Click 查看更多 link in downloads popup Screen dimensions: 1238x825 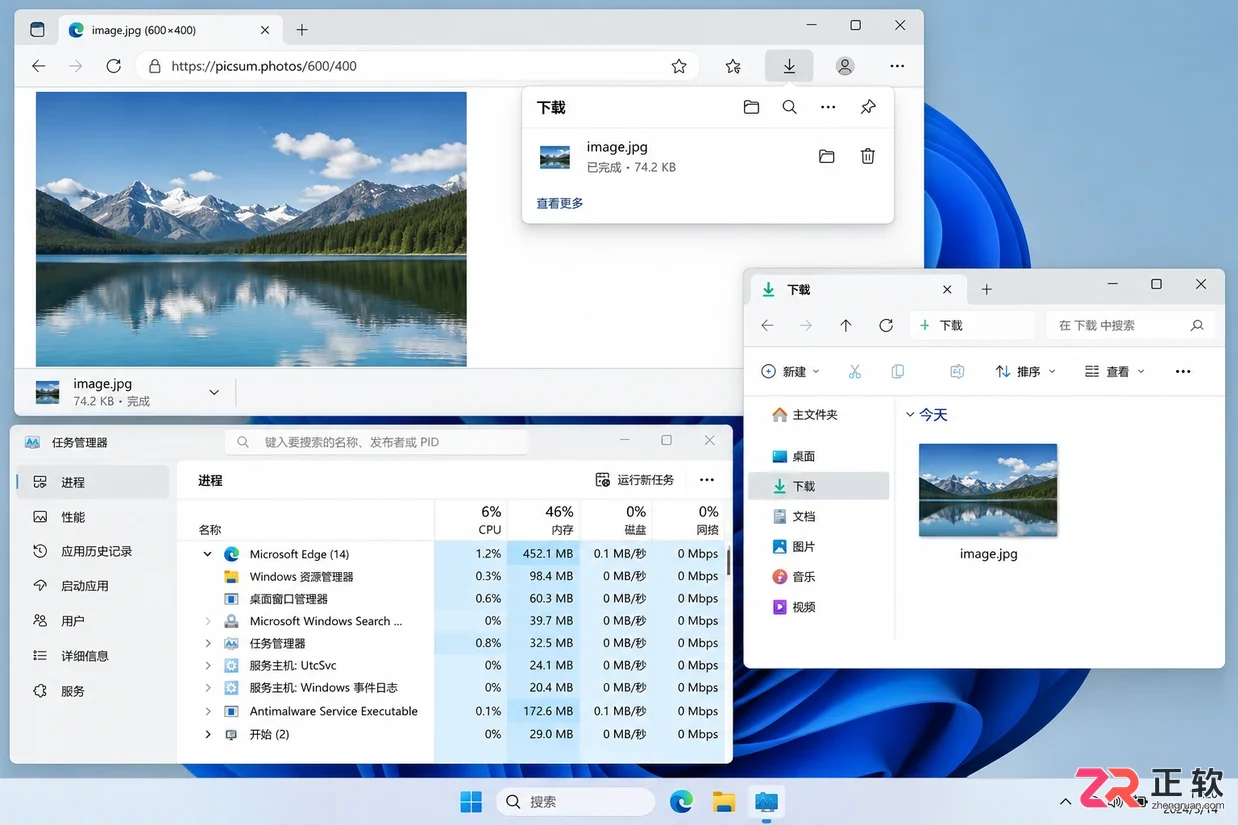point(560,203)
